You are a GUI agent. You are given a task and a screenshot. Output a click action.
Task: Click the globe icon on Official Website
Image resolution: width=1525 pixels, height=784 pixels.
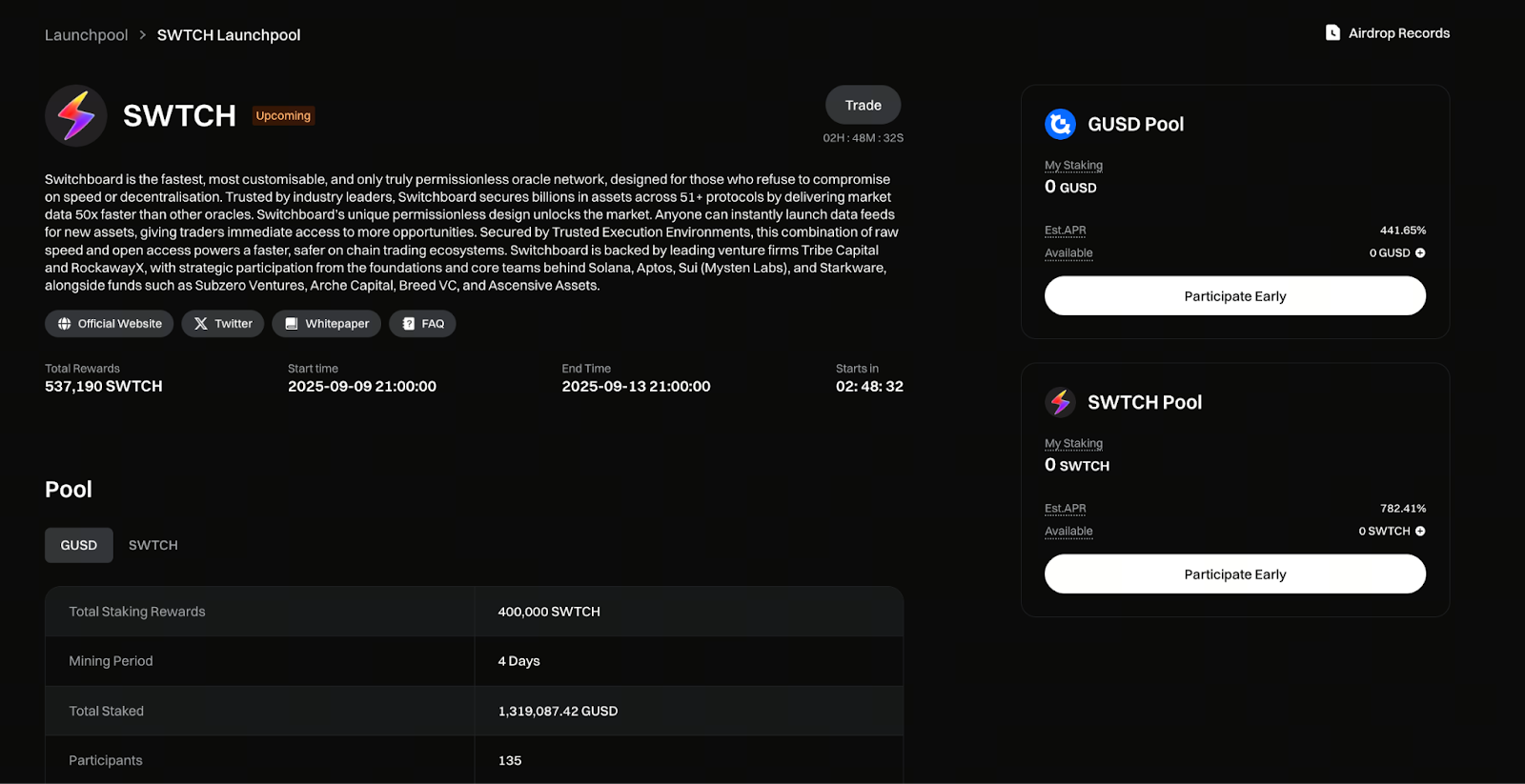point(64,324)
